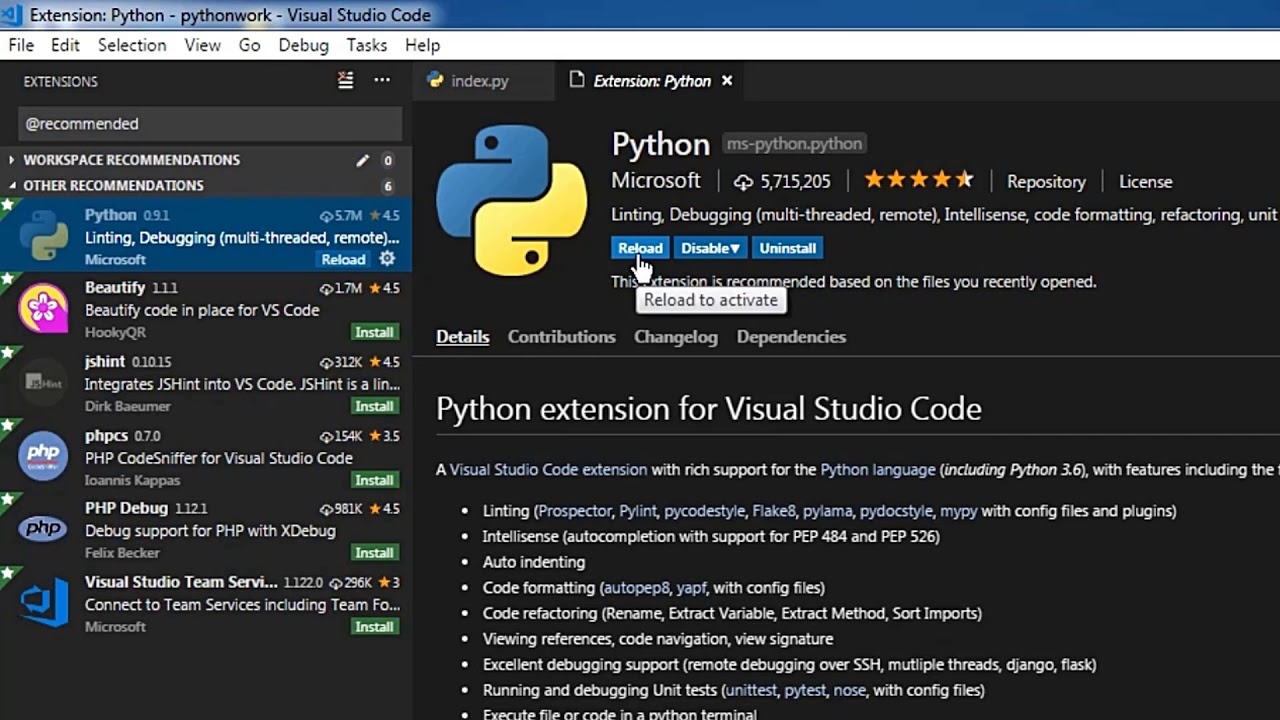Select the PHP Debug extension icon
The image size is (1280, 720).
[x=43, y=530]
